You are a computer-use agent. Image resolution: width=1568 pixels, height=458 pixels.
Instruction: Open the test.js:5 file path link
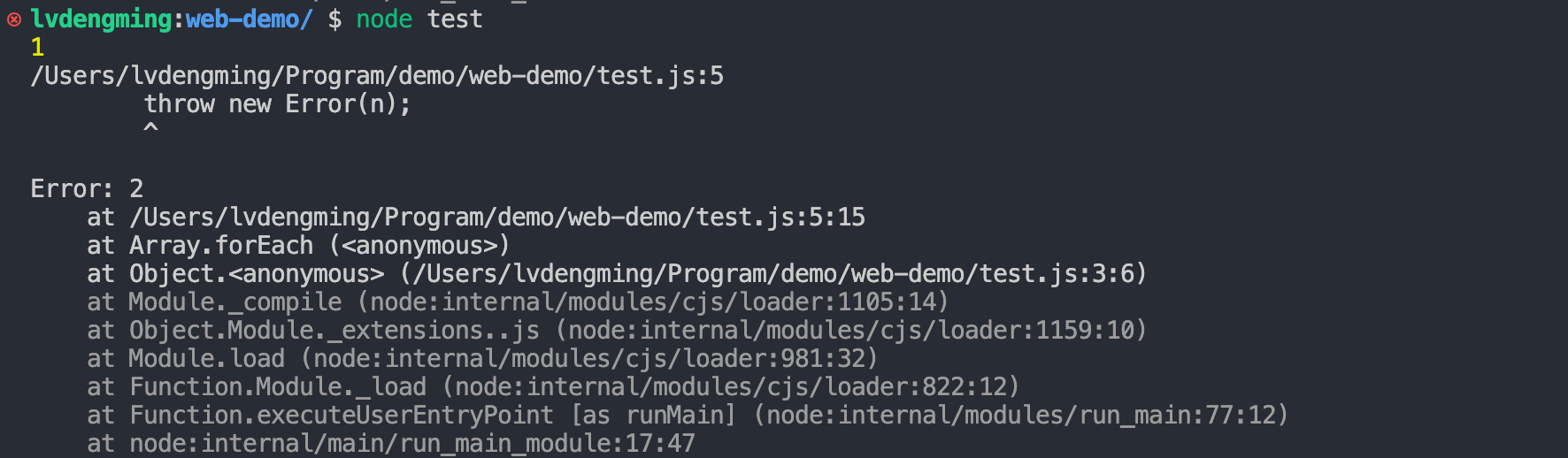(377, 76)
